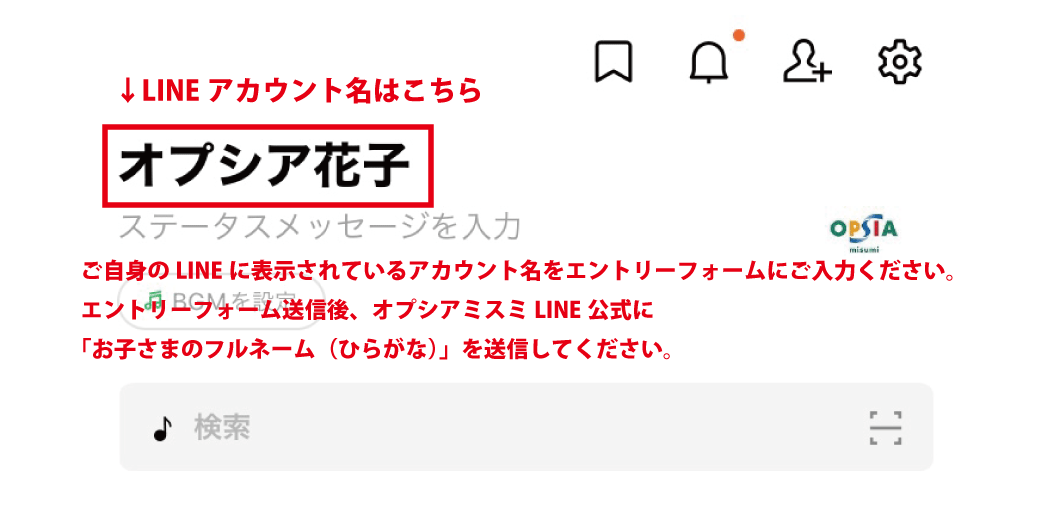This screenshot has height=515, width=1040.
Task: Tap the BGMを設定 button
Action: pos(222,301)
